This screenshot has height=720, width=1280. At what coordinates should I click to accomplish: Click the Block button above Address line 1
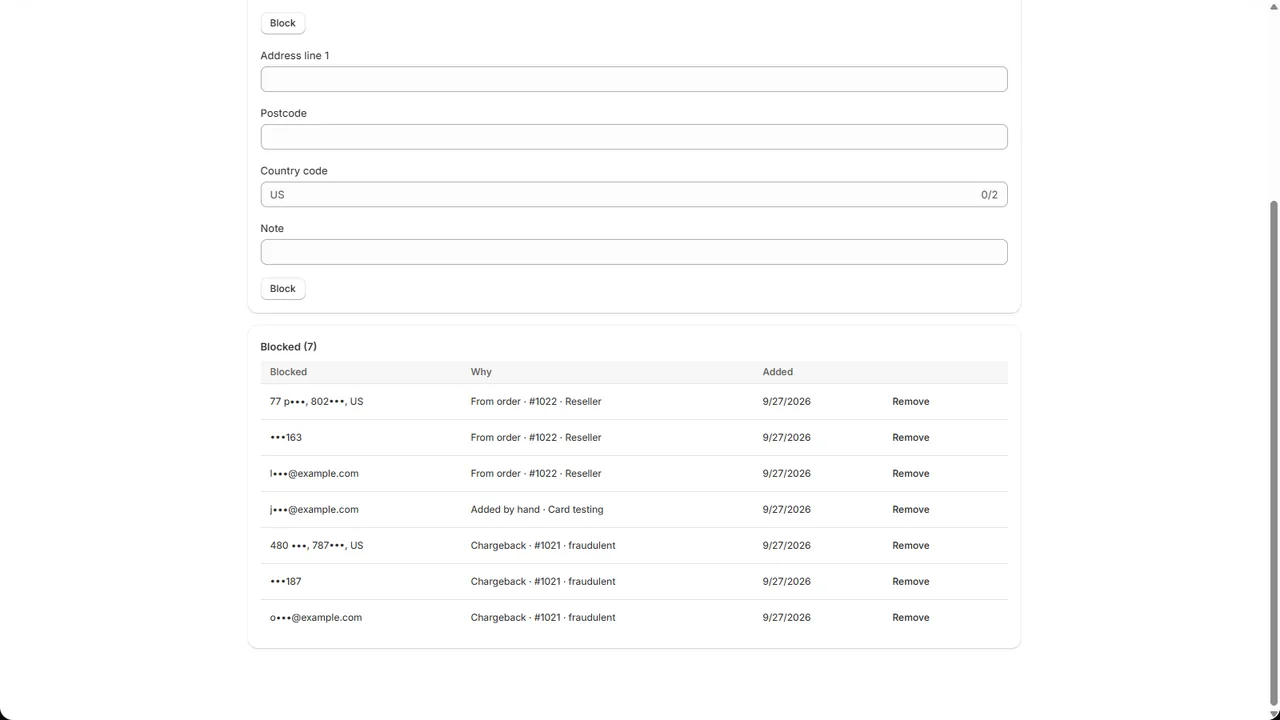coord(283,23)
